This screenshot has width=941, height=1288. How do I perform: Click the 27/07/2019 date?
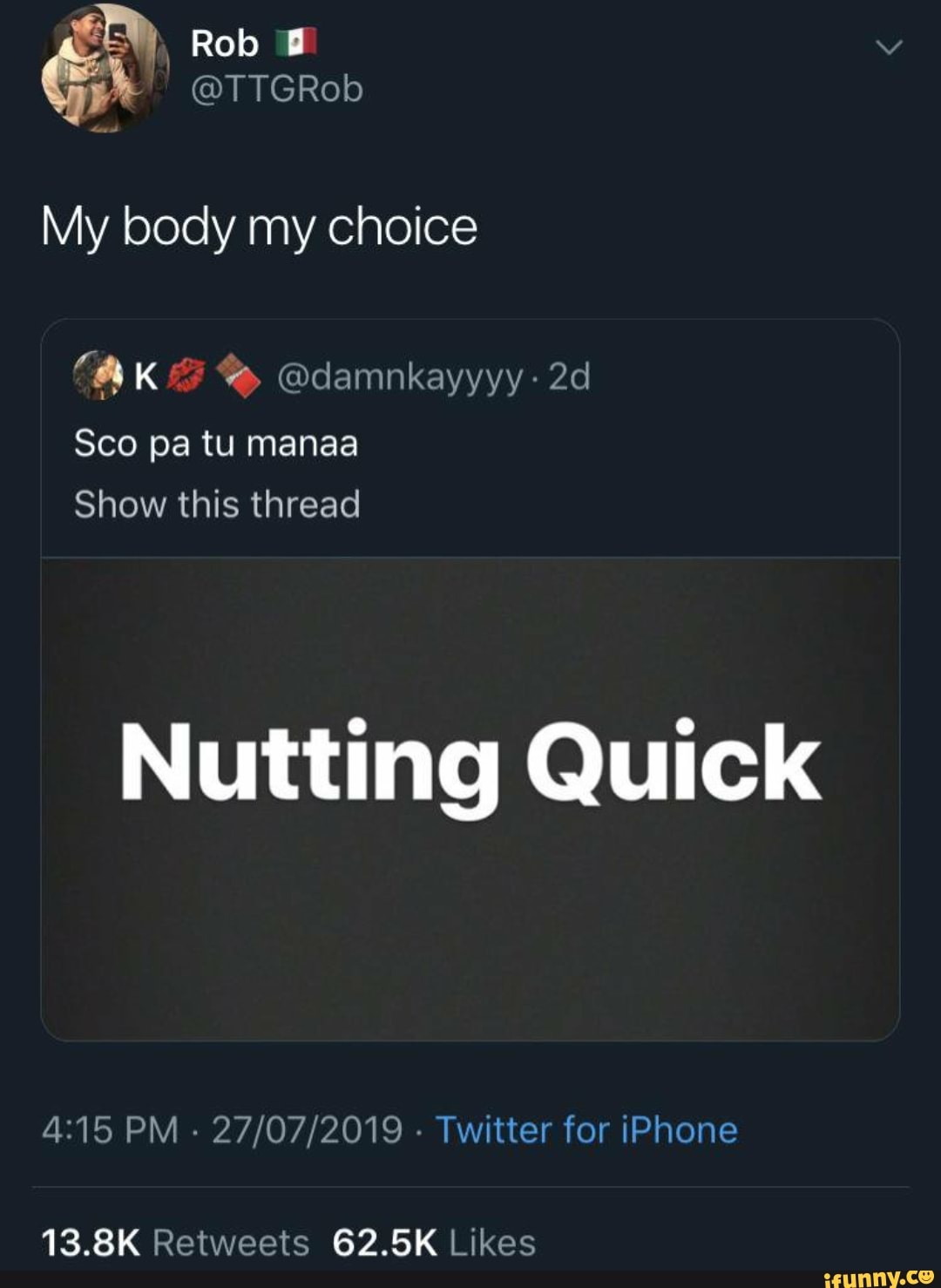[308, 1130]
